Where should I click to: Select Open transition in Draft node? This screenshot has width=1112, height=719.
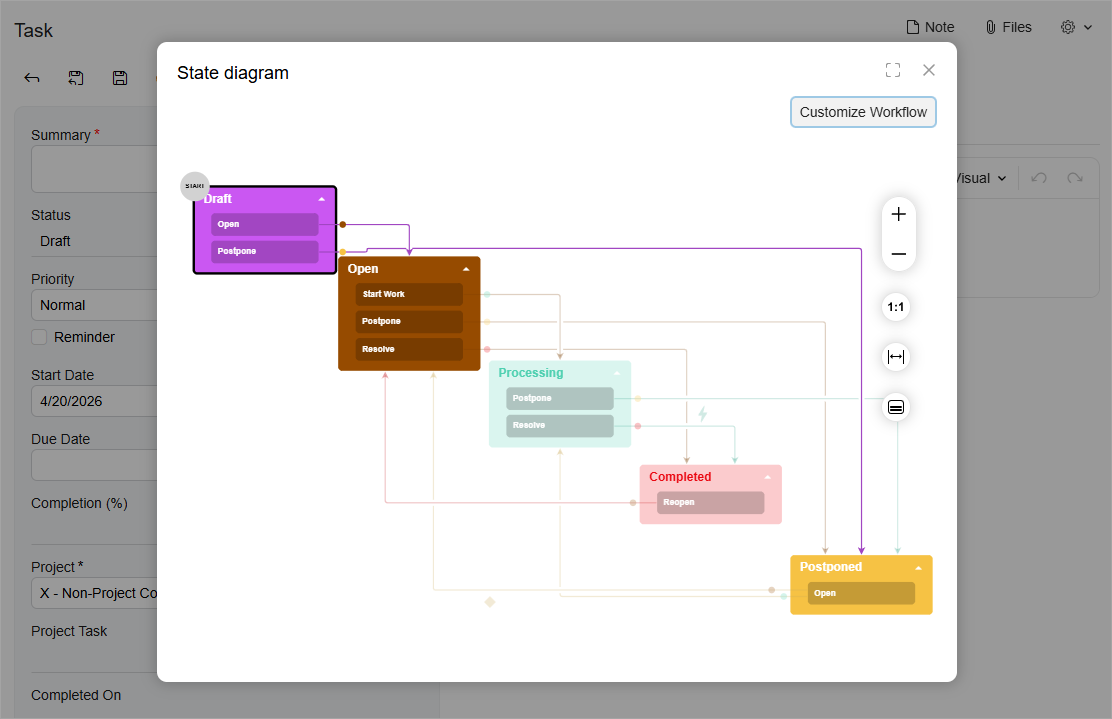(x=265, y=224)
